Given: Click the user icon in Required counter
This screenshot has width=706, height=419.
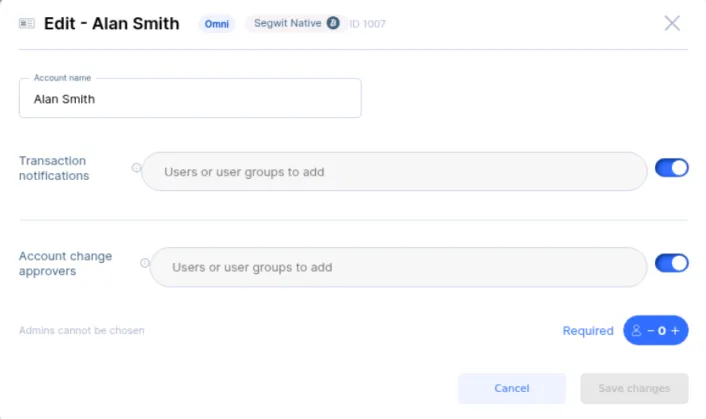Looking at the screenshot, I should pos(636,330).
